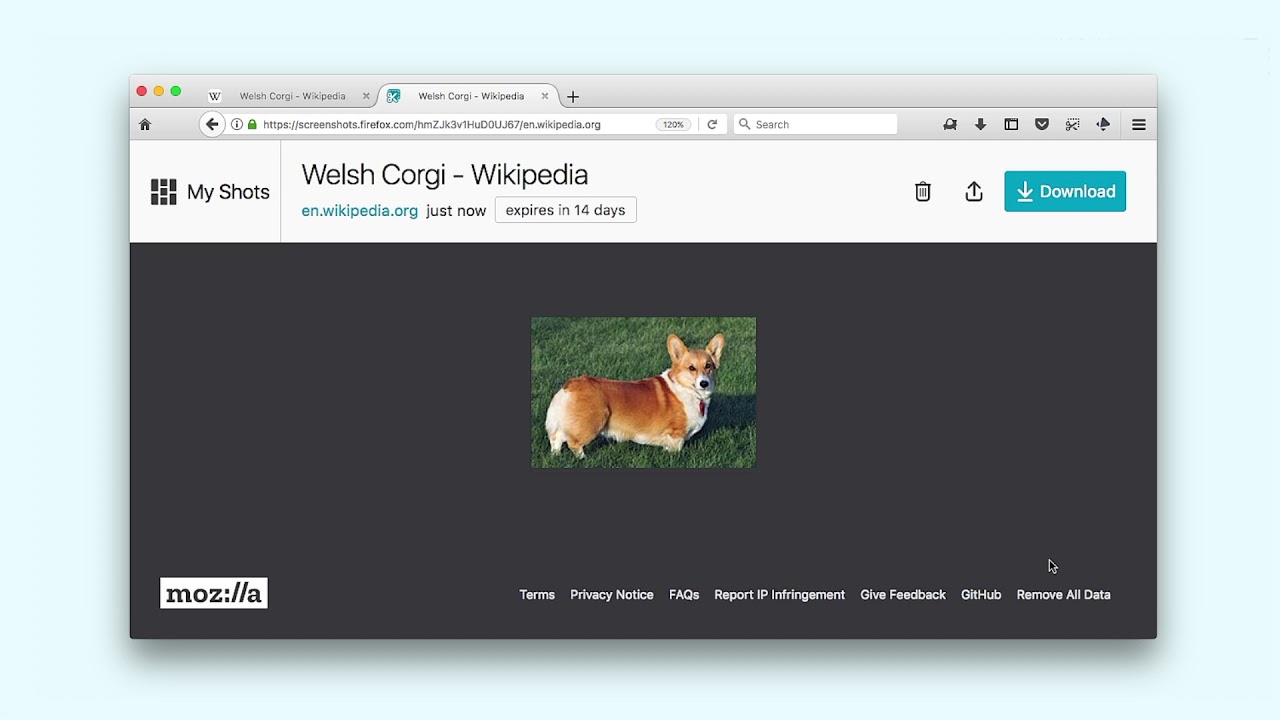Click Remove All Data link

(x=1064, y=595)
